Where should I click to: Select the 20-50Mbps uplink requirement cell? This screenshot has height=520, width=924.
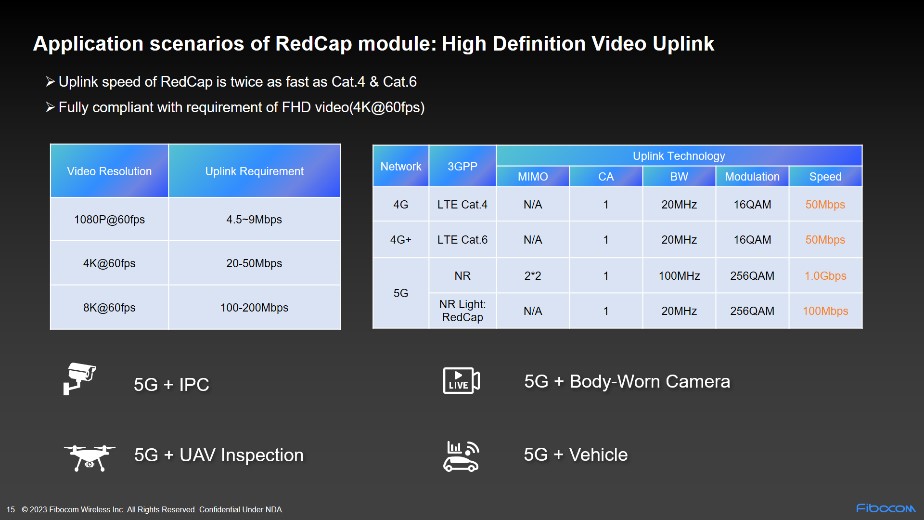click(254, 263)
